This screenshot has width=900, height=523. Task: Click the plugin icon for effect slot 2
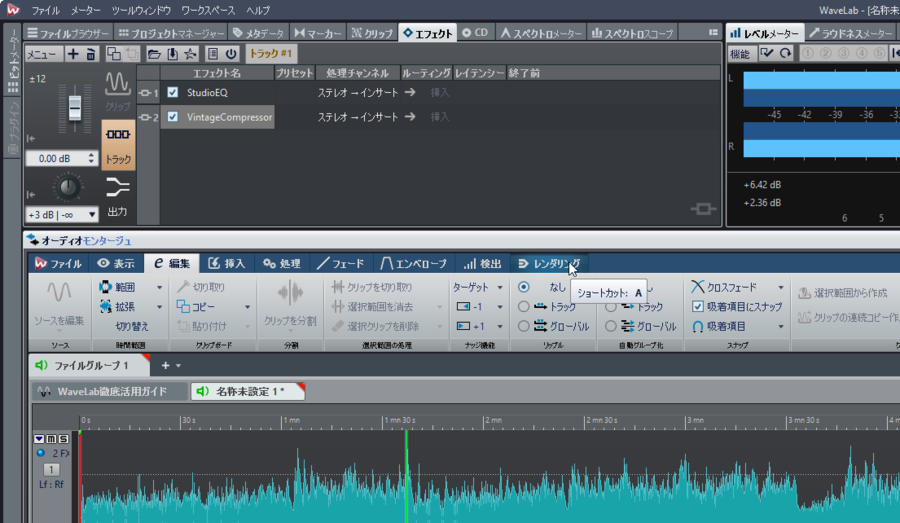click(x=144, y=117)
